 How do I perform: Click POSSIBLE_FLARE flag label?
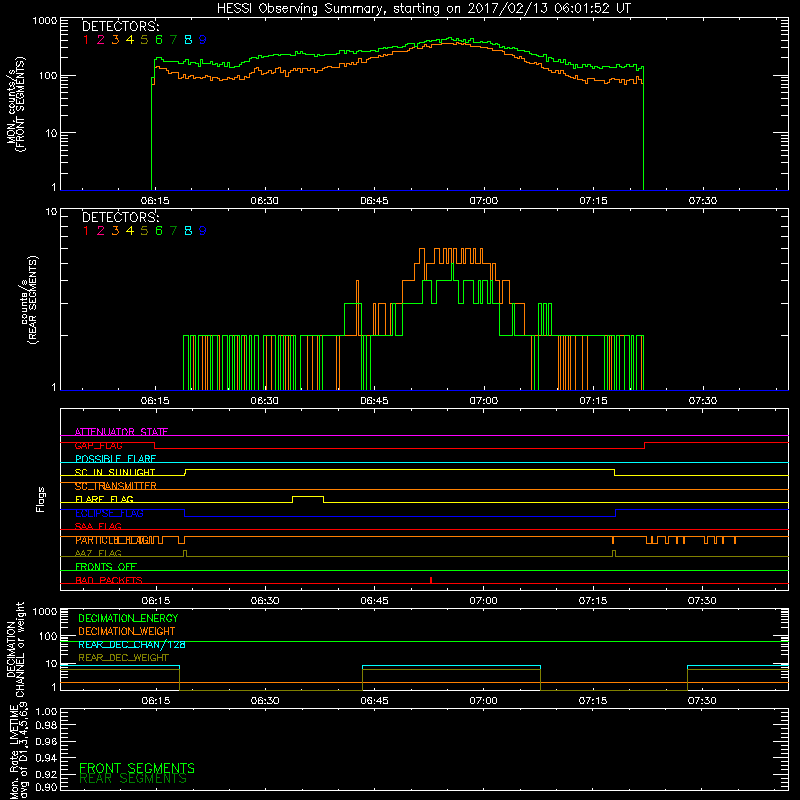tap(115, 459)
